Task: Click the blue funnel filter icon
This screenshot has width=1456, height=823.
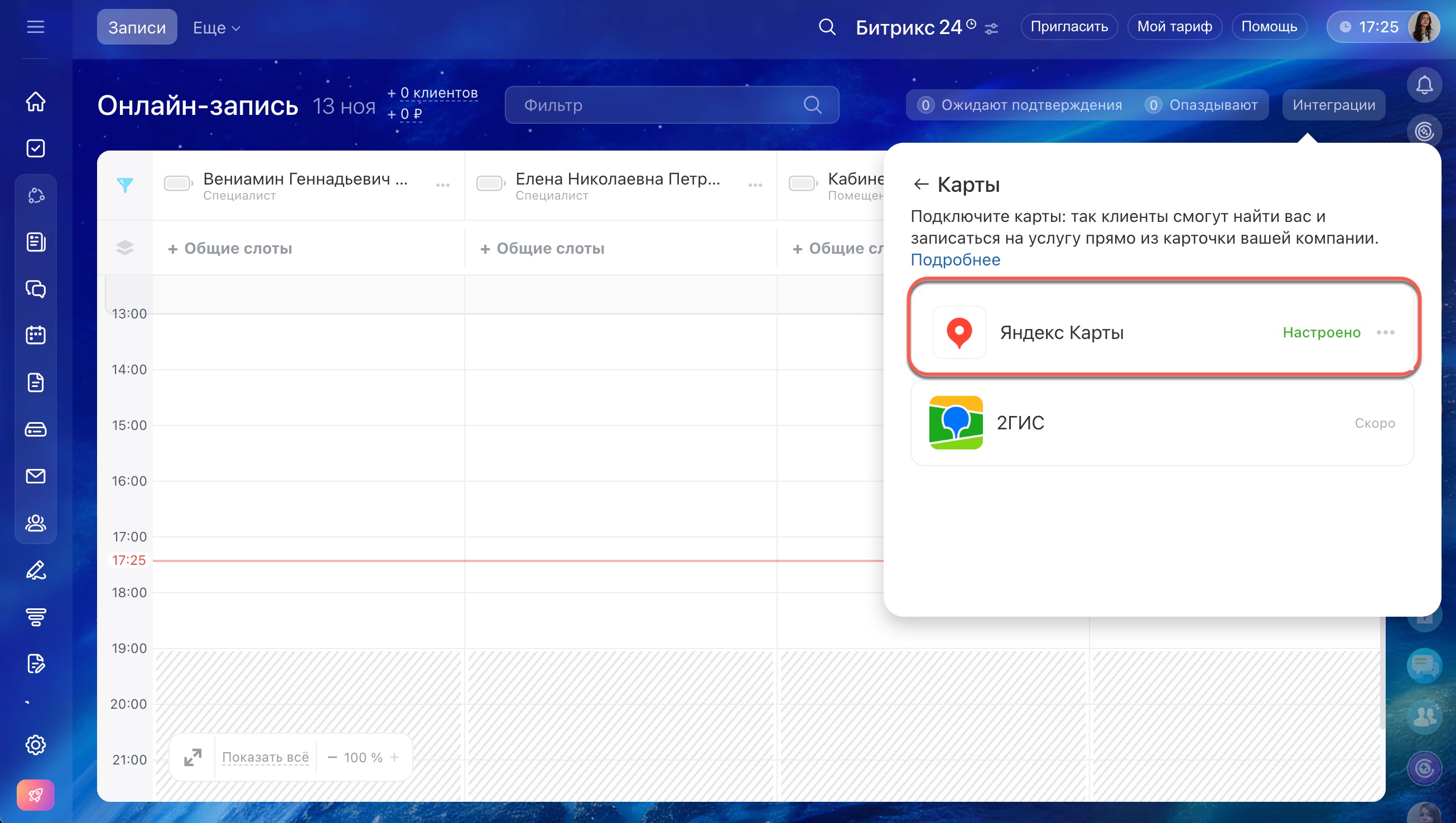Action: point(125,185)
